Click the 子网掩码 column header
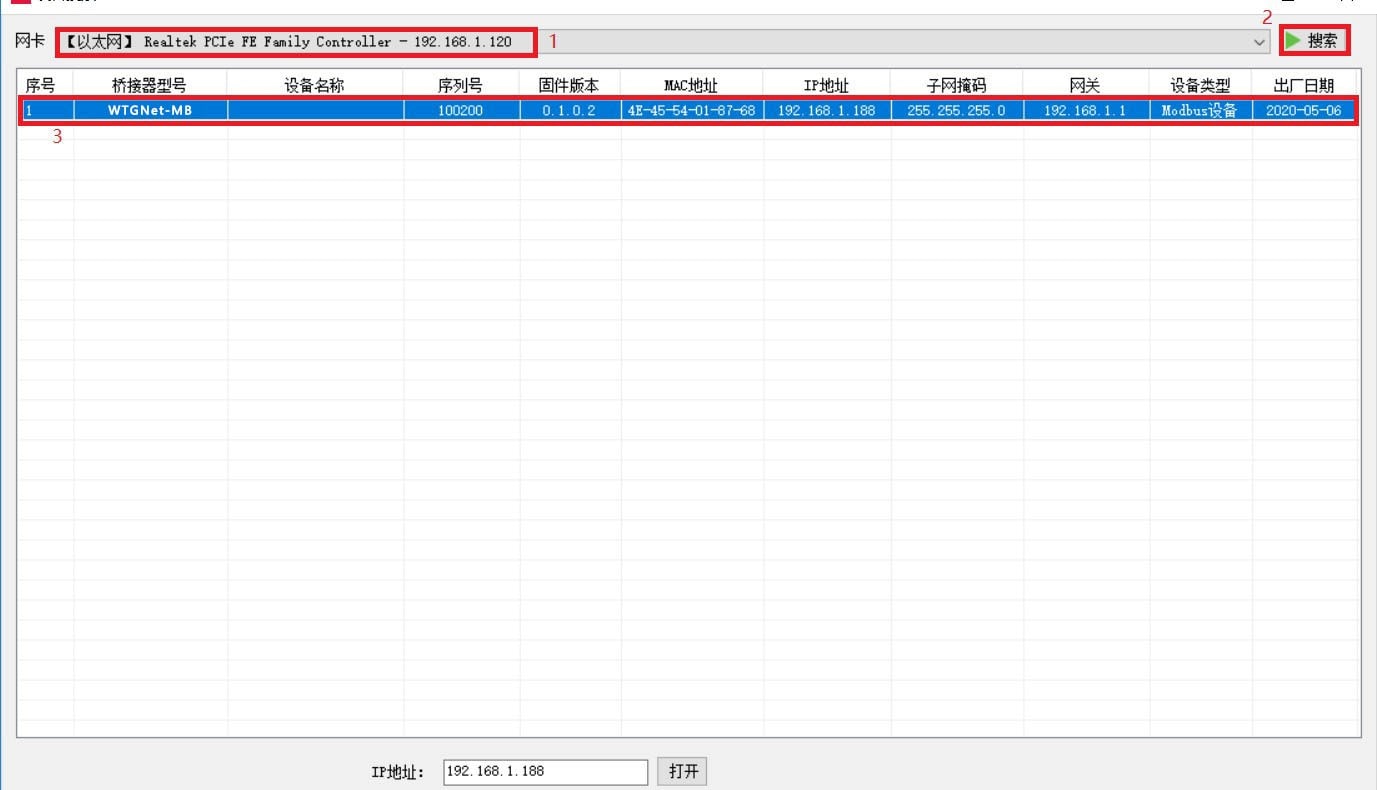This screenshot has height=790, width=1377. (x=957, y=86)
